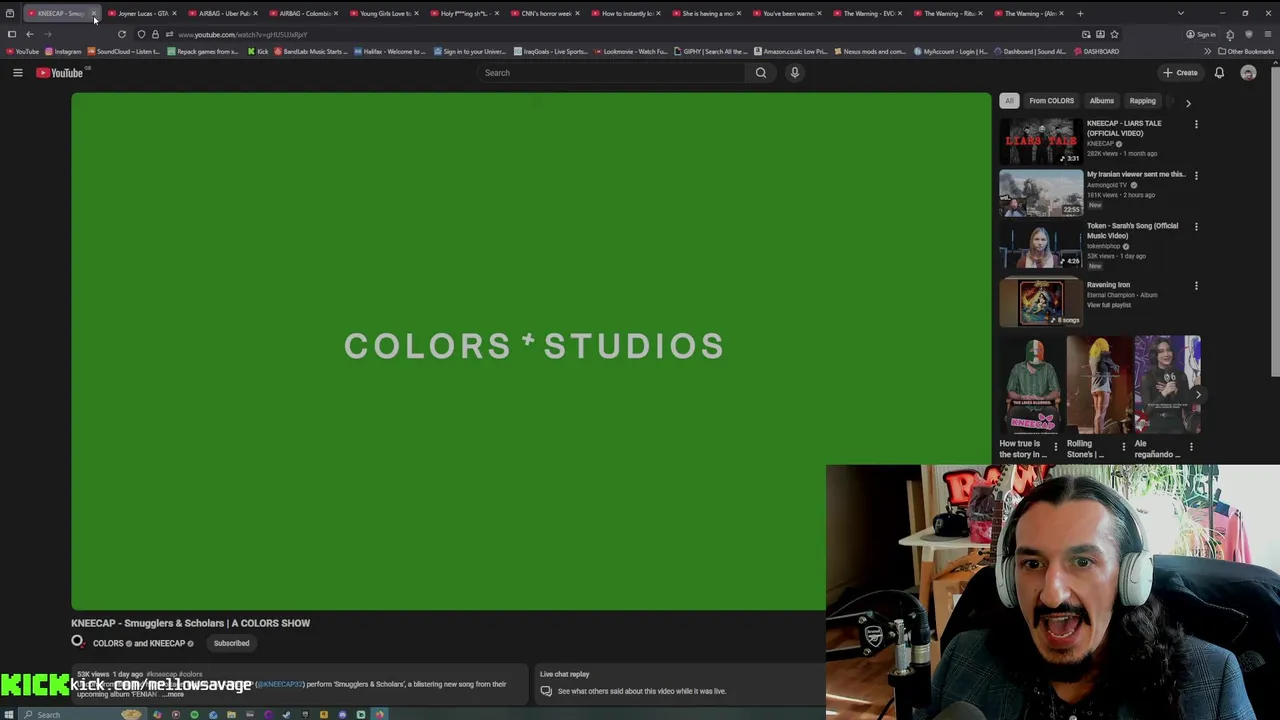
Task: Open SoundCloud bookmark
Action: [124, 52]
